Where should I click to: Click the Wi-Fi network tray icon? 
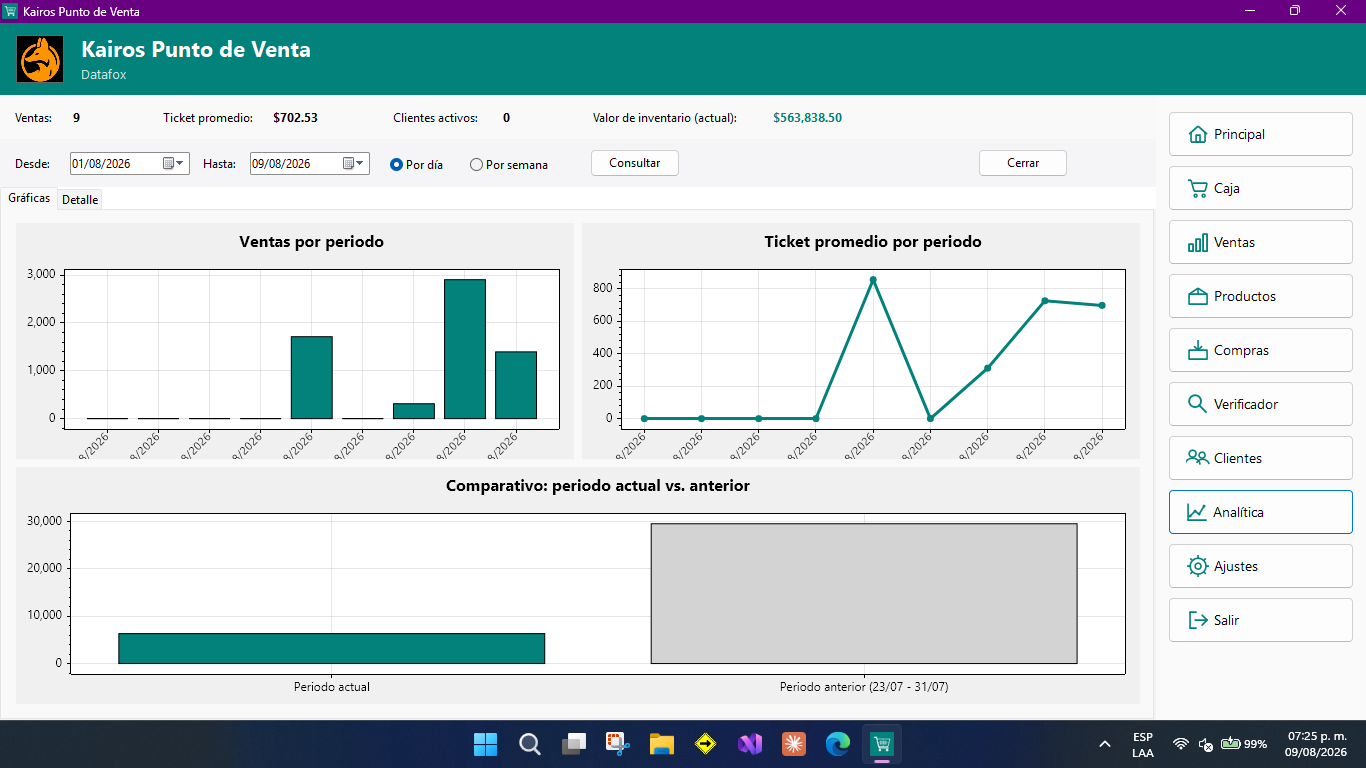tap(1181, 744)
